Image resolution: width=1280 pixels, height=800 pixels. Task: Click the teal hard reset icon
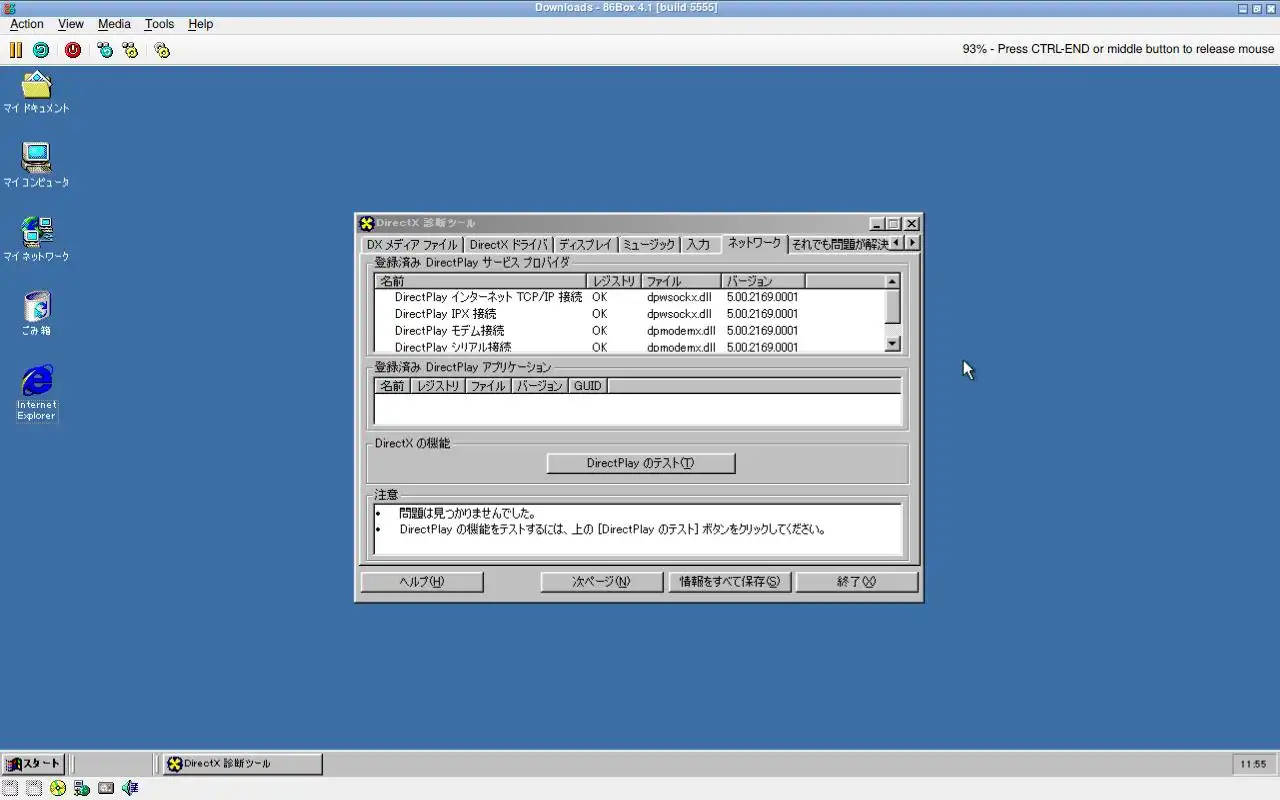41,49
